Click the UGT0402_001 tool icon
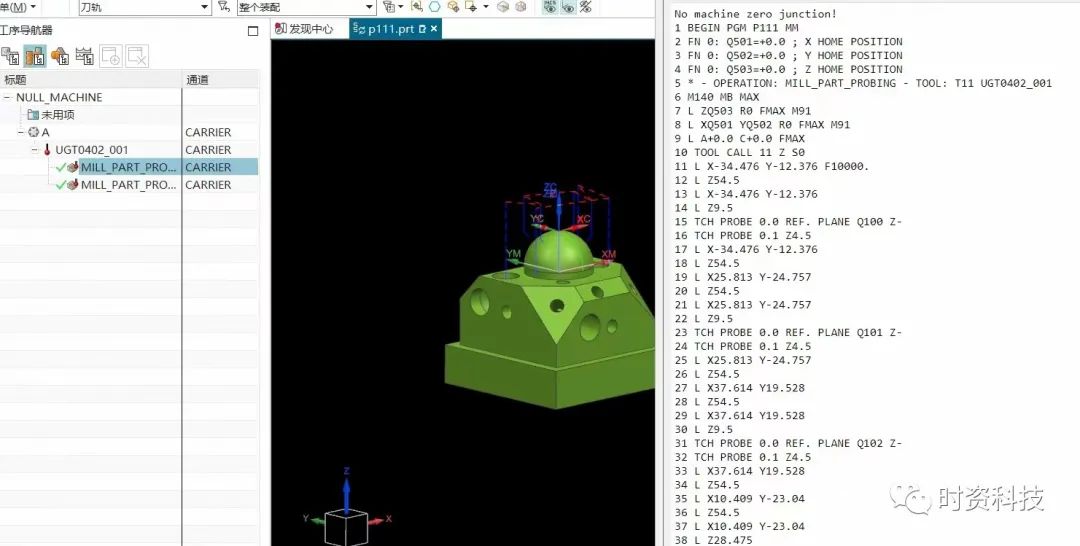This screenshot has width=1080, height=546. (x=47, y=150)
